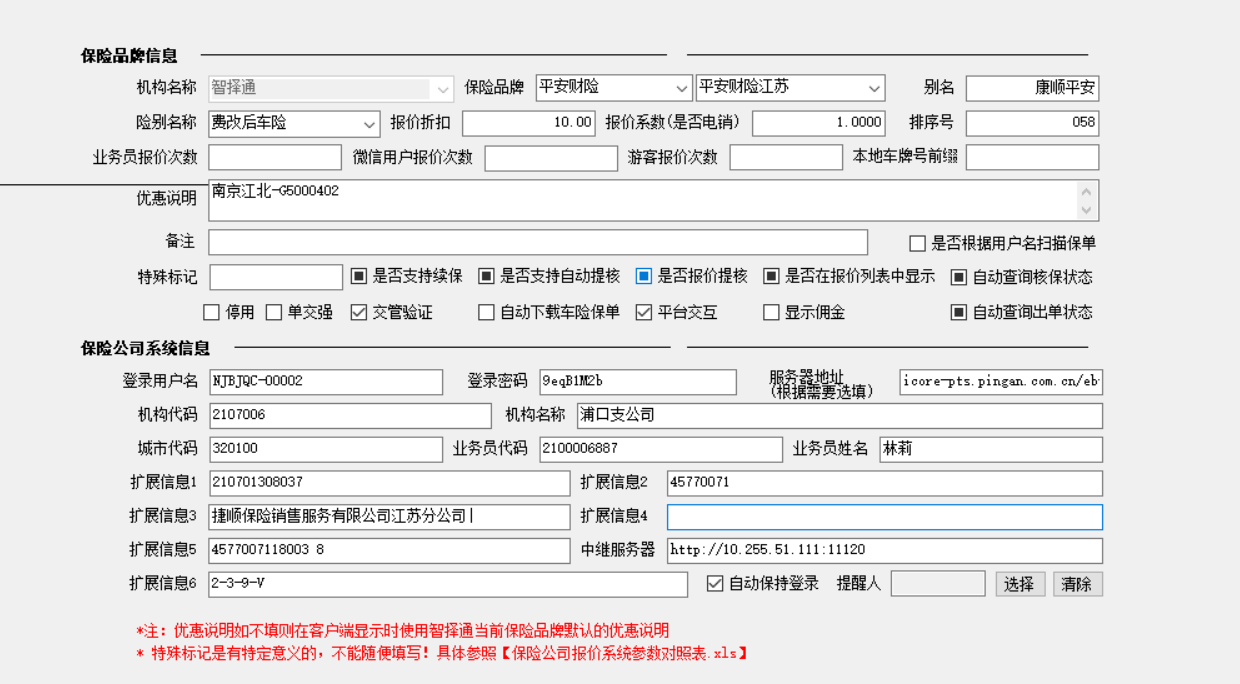
Task: Click the empty 扩展信息4 field
Action: point(885,516)
